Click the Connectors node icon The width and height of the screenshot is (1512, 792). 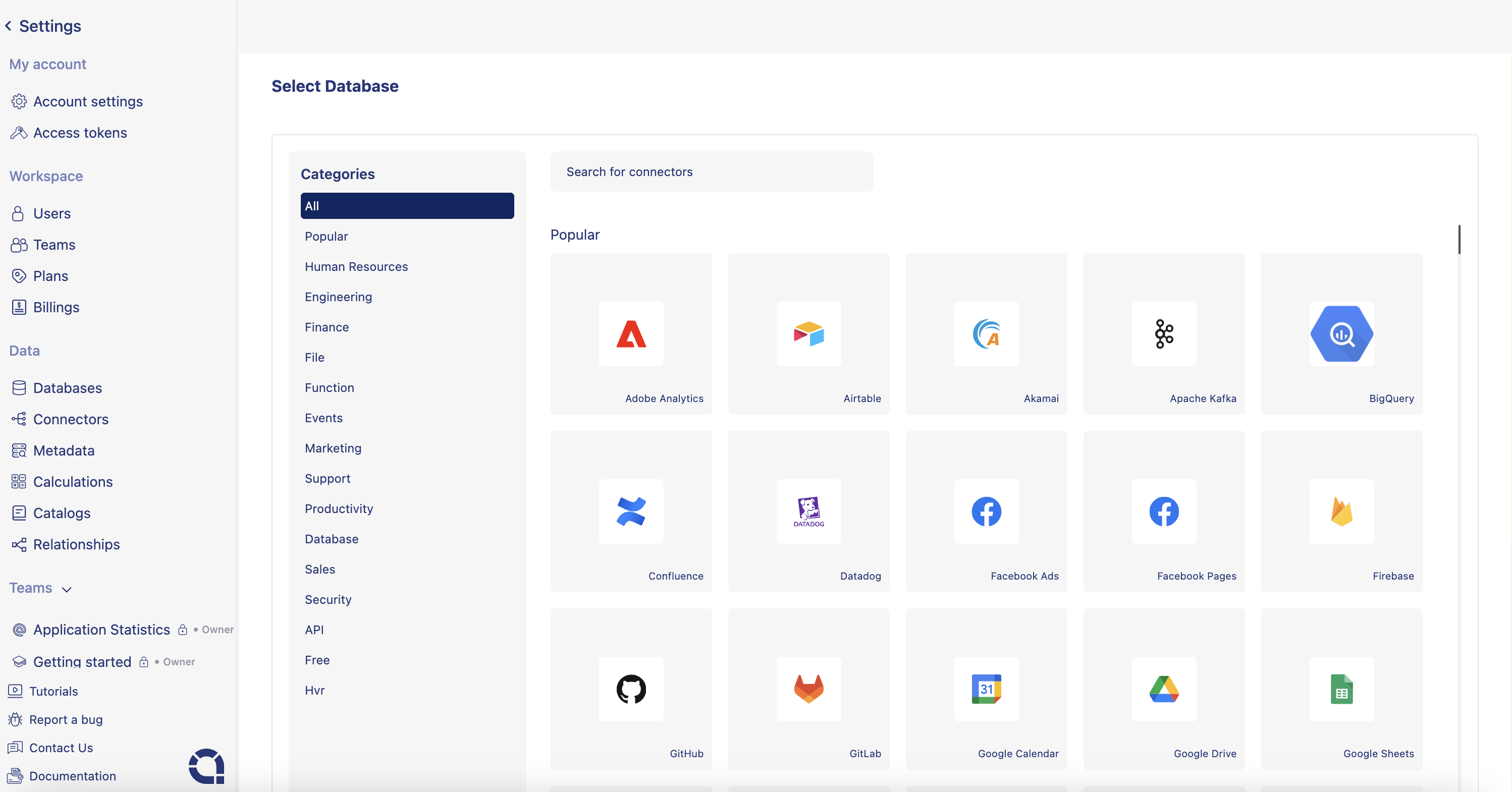tap(19, 419)
